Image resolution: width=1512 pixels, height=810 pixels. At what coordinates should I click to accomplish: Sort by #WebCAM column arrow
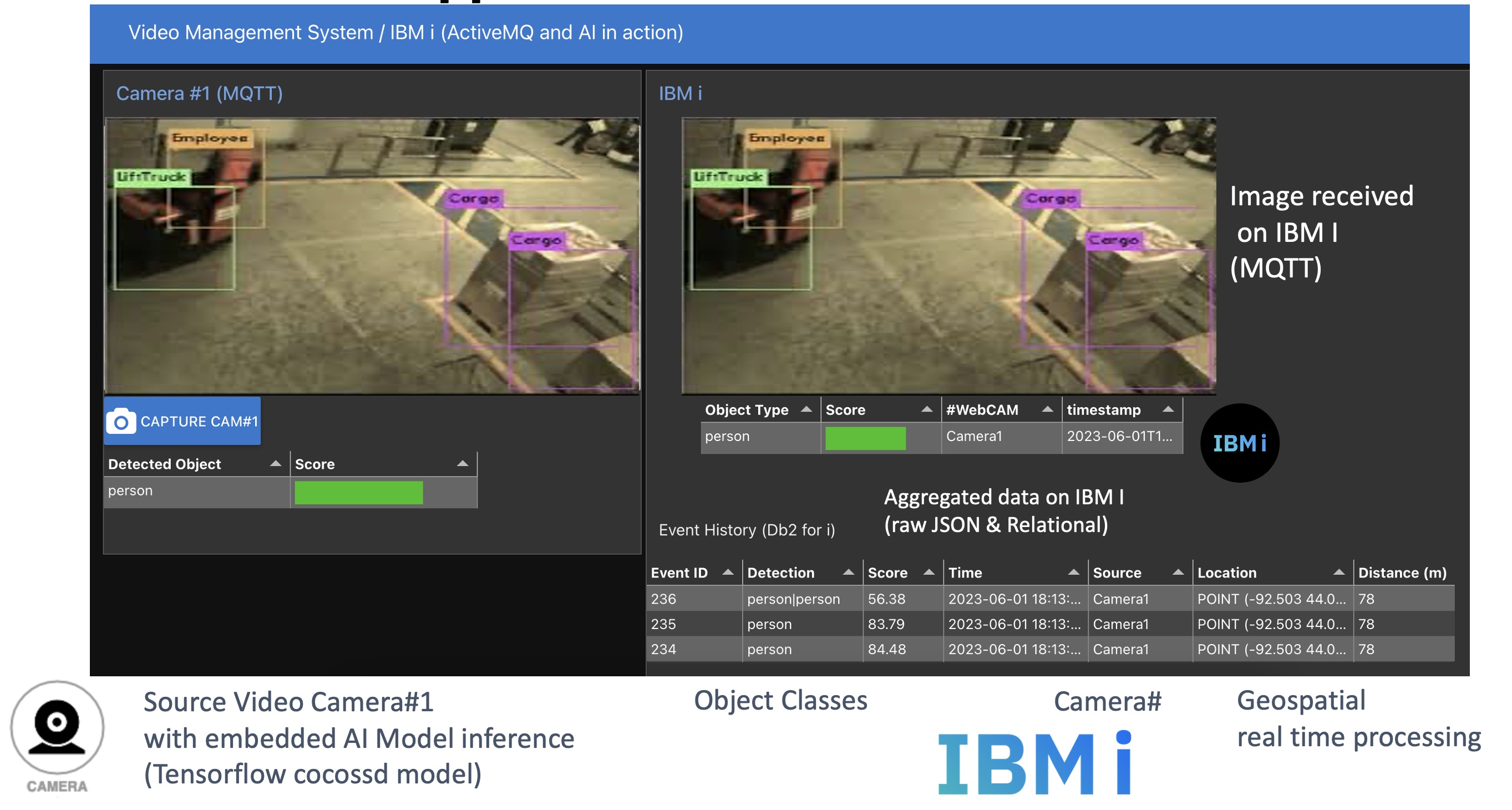coord(1048,409)
